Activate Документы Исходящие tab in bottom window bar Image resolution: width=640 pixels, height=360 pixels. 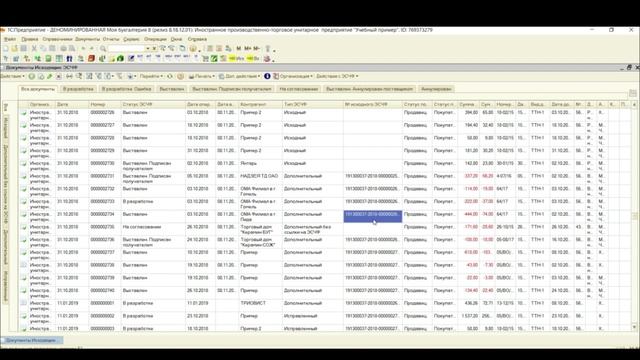pyautogui.click(x=32, y=340)
